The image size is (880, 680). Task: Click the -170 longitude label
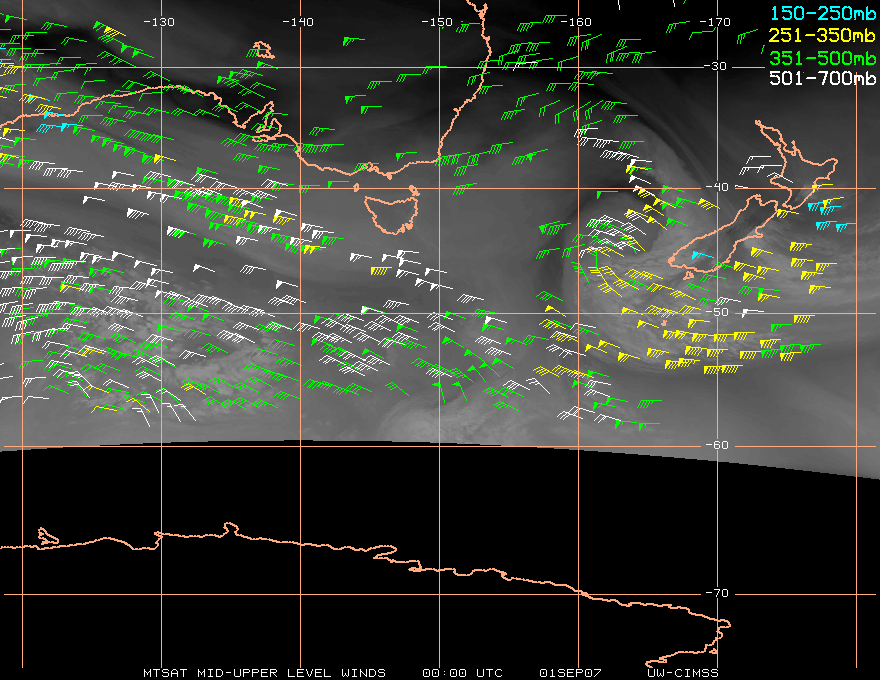click(x=715, y=22)
